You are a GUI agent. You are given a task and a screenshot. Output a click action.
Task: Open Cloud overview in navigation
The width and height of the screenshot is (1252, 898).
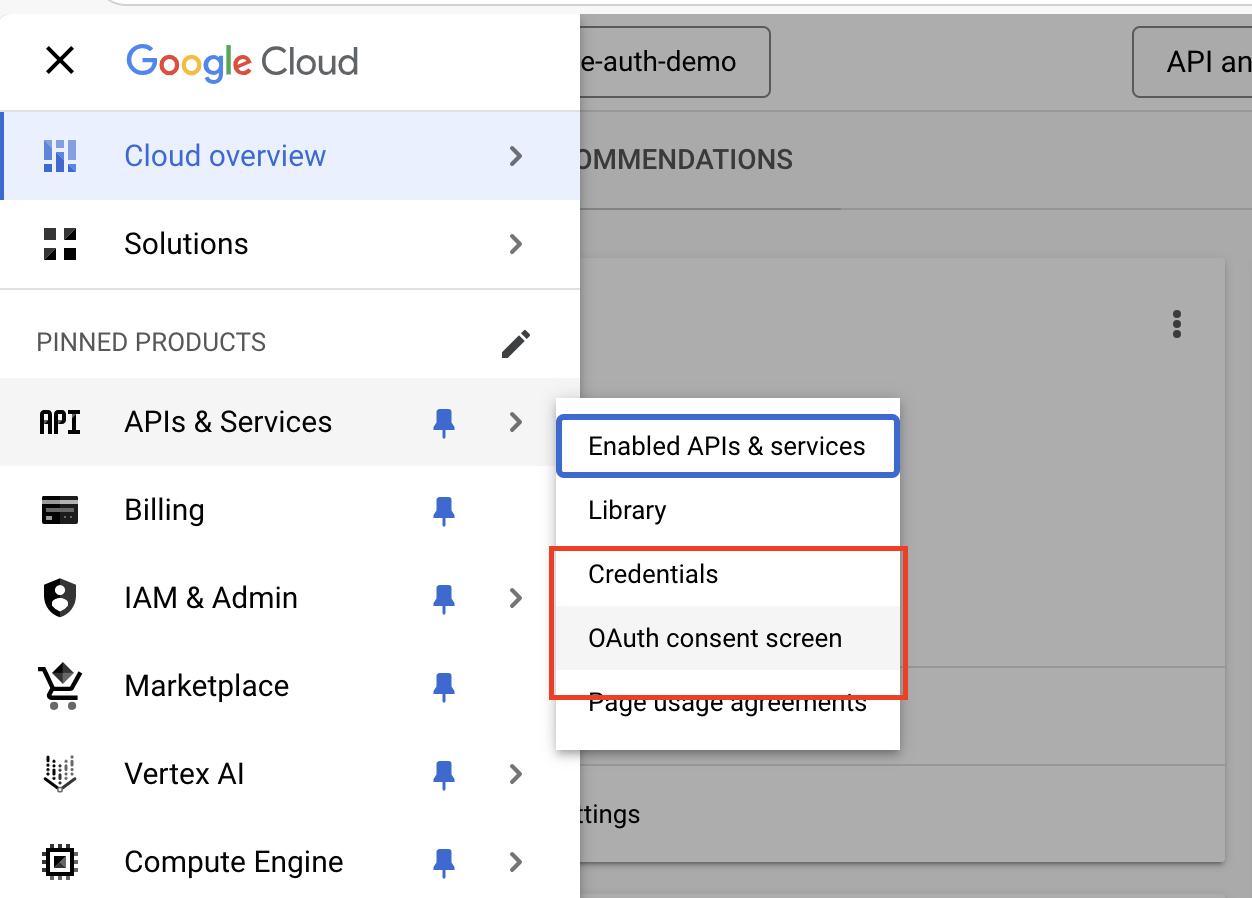(x=290, y=156)
